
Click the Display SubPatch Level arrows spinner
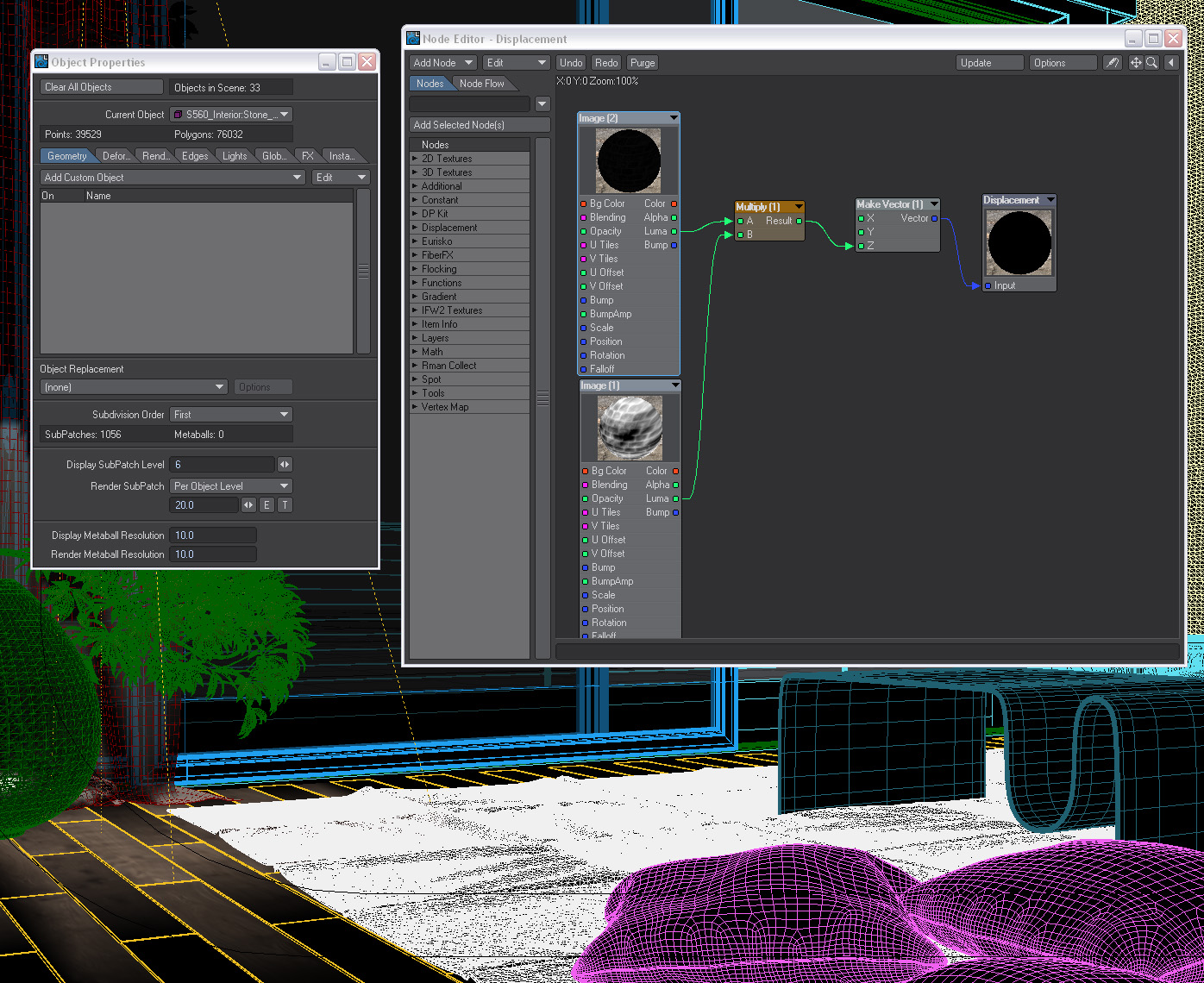[x=284, y=465]
